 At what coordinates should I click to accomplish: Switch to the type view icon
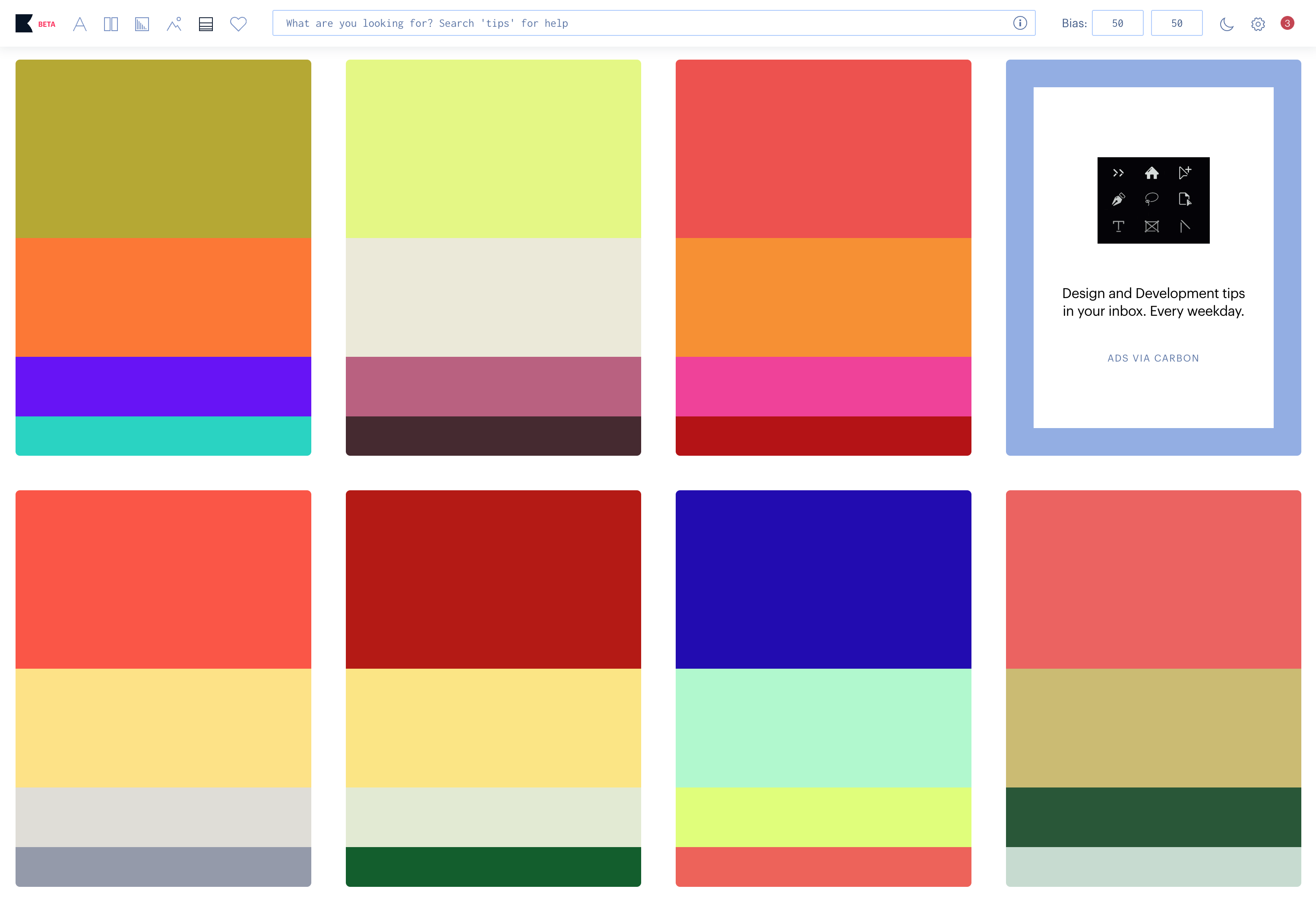[79, 24]
